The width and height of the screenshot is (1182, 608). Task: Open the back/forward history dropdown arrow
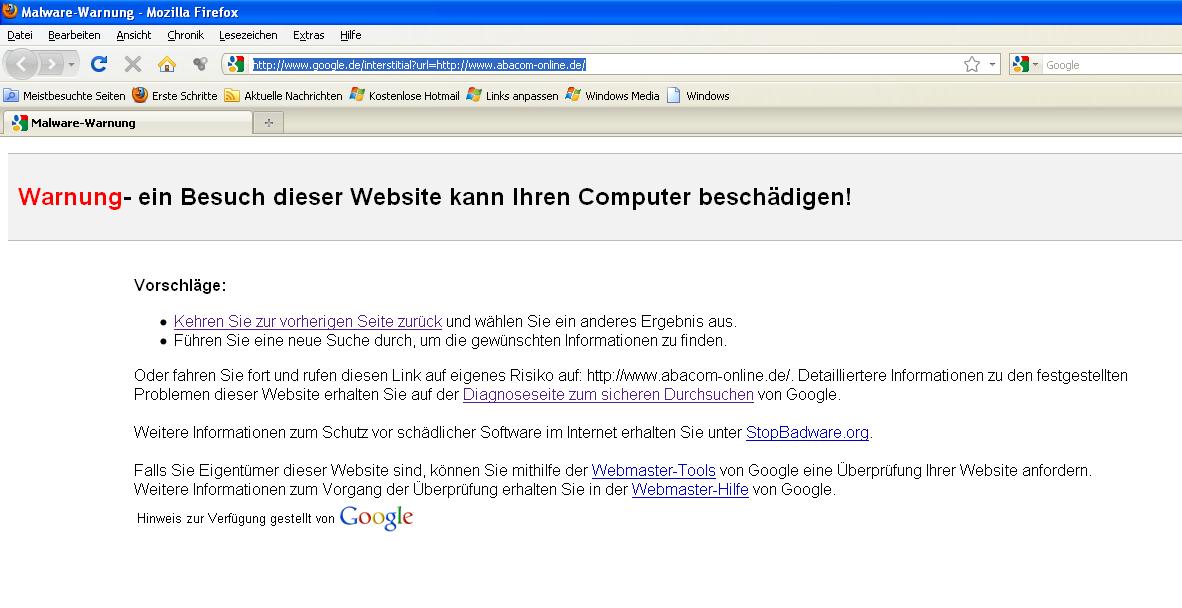(x=72, y=65)
